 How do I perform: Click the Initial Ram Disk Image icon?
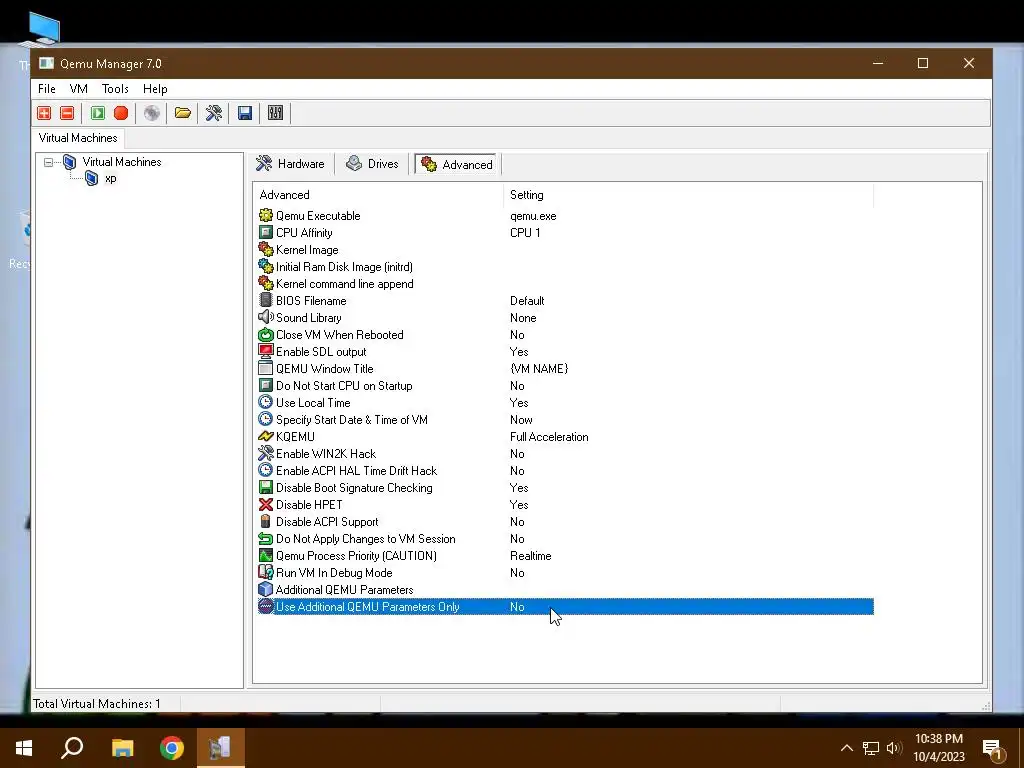coord(266,266)
